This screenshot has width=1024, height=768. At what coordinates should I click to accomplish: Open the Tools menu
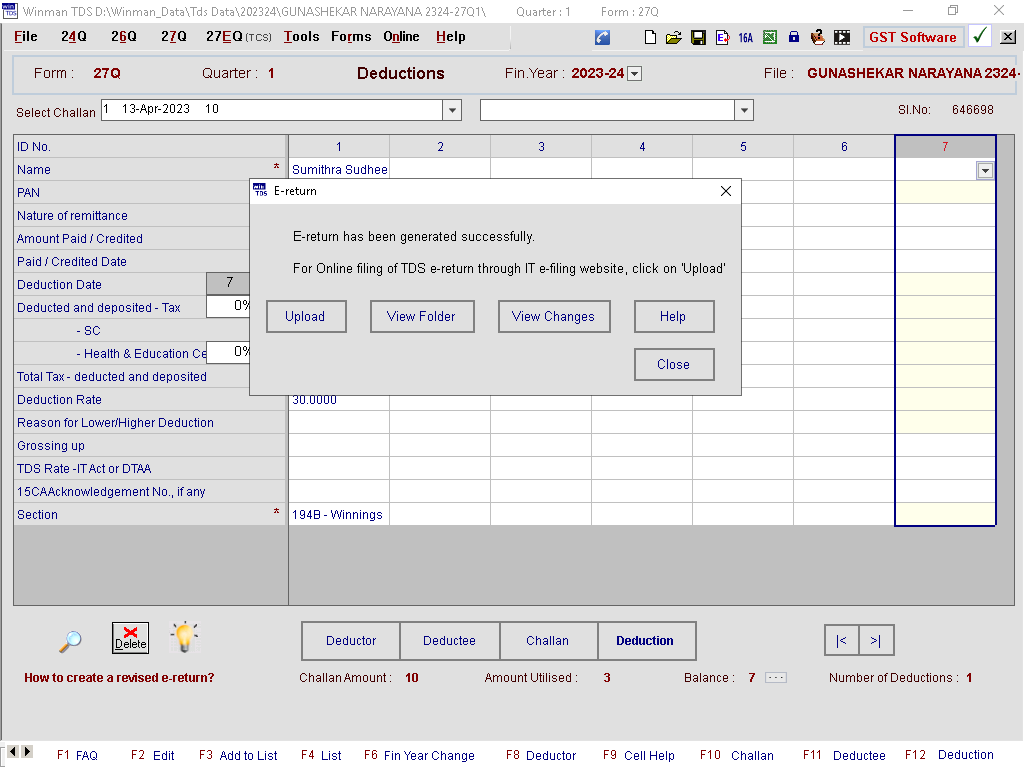tap(301, 37)
